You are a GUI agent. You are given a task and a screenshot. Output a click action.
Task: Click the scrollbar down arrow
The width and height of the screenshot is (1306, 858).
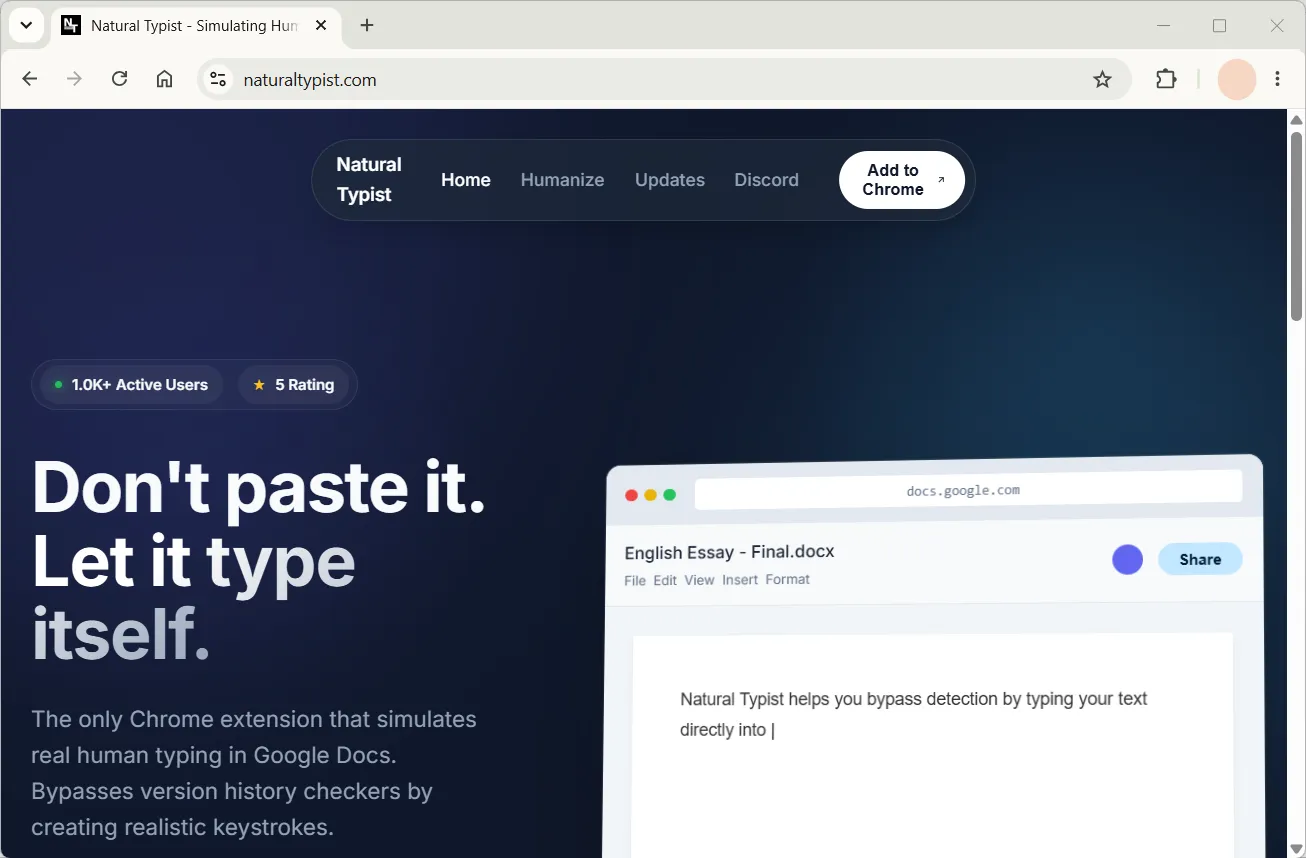[x=1296, y=849]
